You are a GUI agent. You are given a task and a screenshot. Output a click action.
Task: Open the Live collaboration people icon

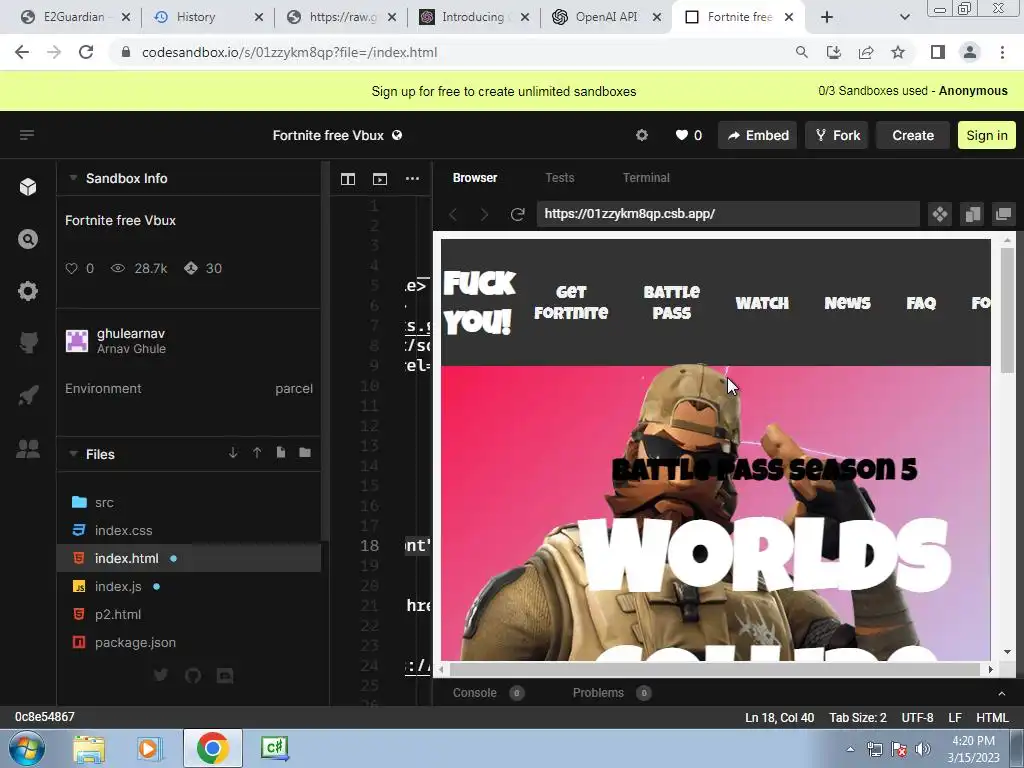(27, 449)
